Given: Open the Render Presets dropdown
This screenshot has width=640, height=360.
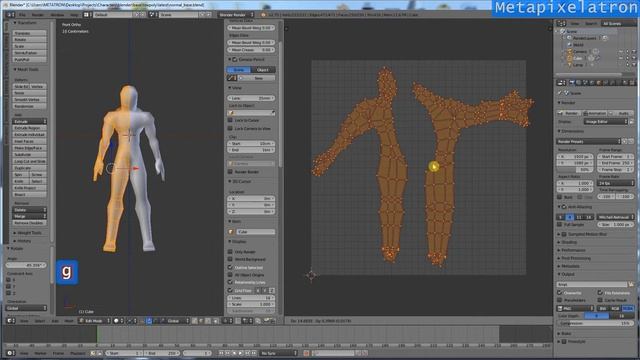Looking at the screenshot, I should 588,141.
